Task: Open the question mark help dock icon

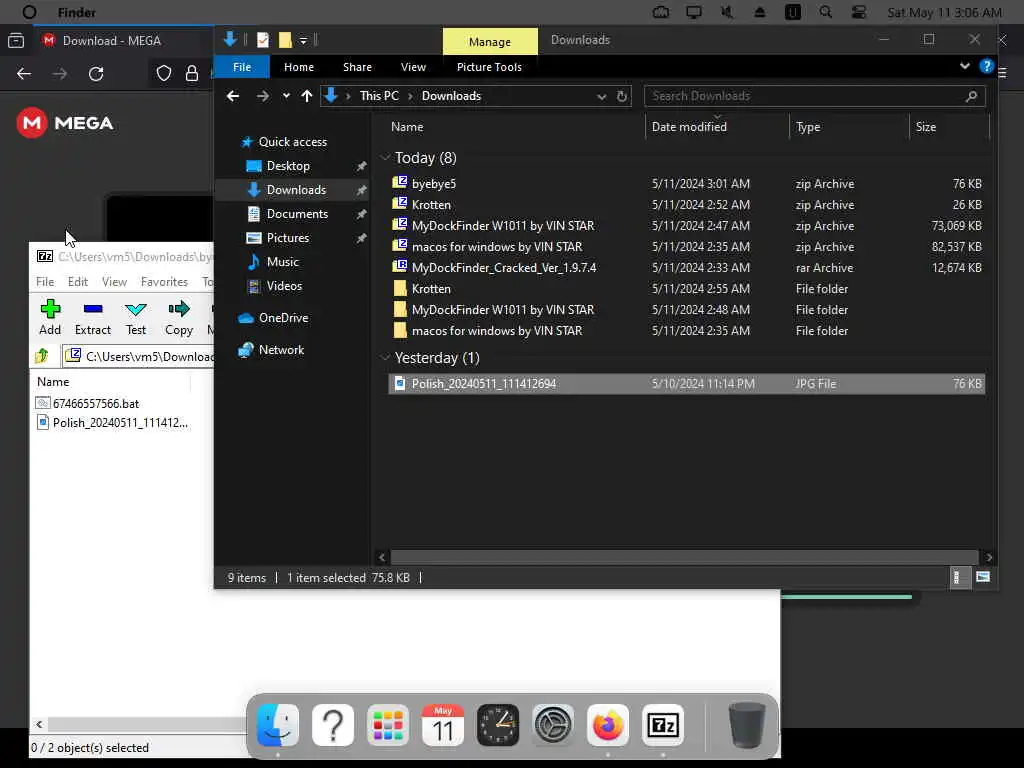Action: (333, 725)
